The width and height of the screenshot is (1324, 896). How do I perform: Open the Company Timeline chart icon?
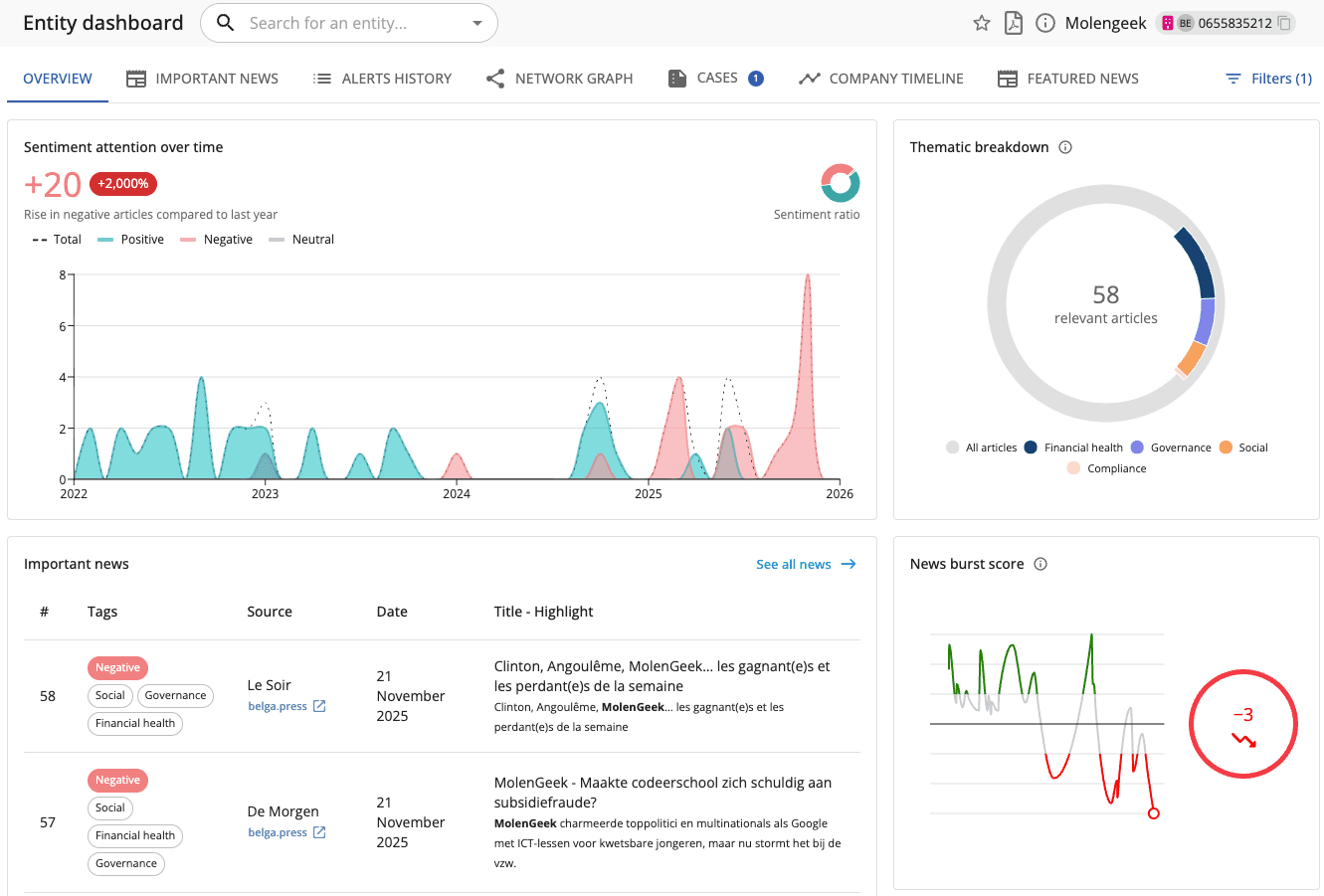tap(808, 78)
